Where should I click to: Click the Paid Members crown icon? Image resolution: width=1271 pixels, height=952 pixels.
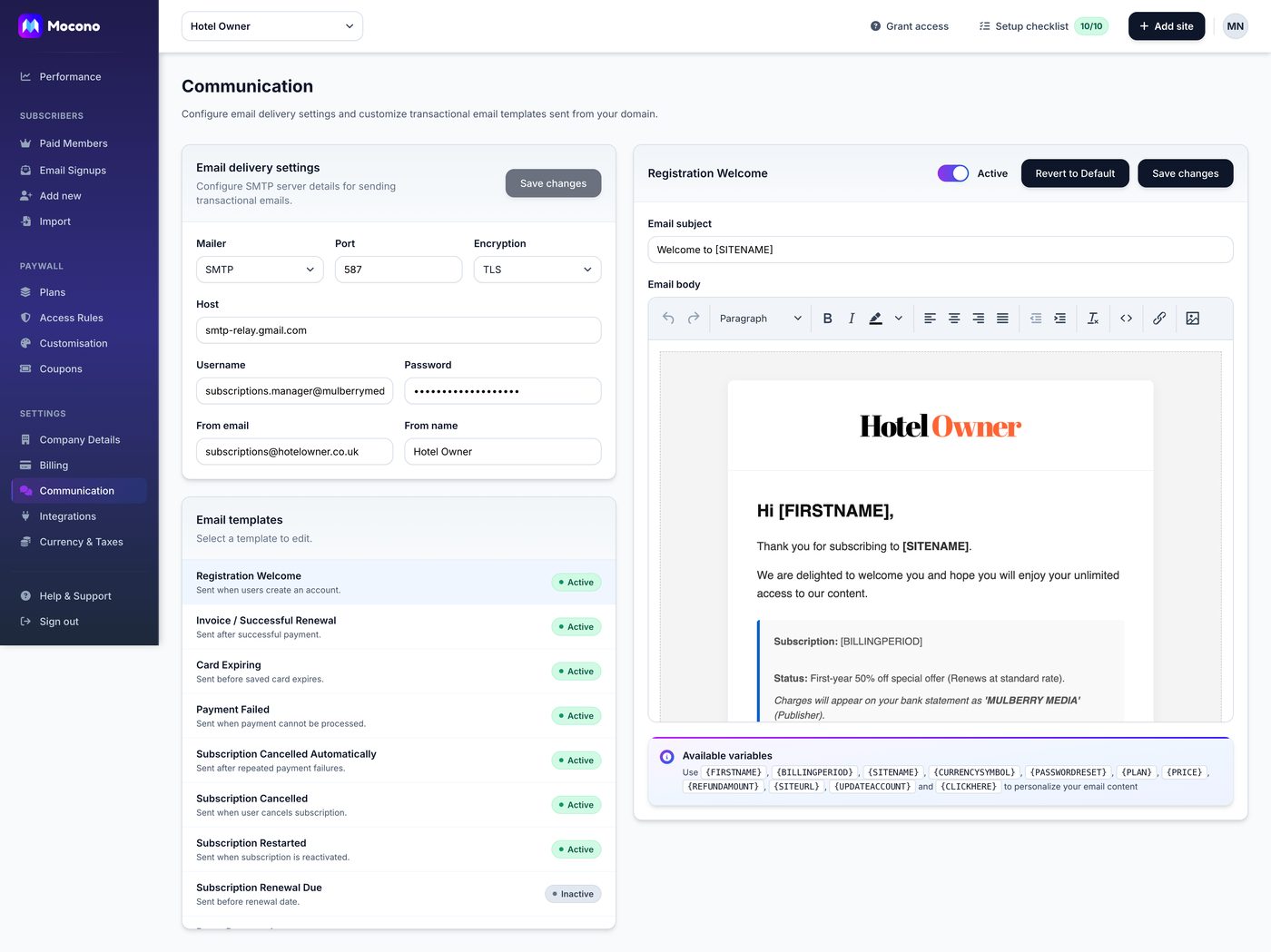(25, 143)
